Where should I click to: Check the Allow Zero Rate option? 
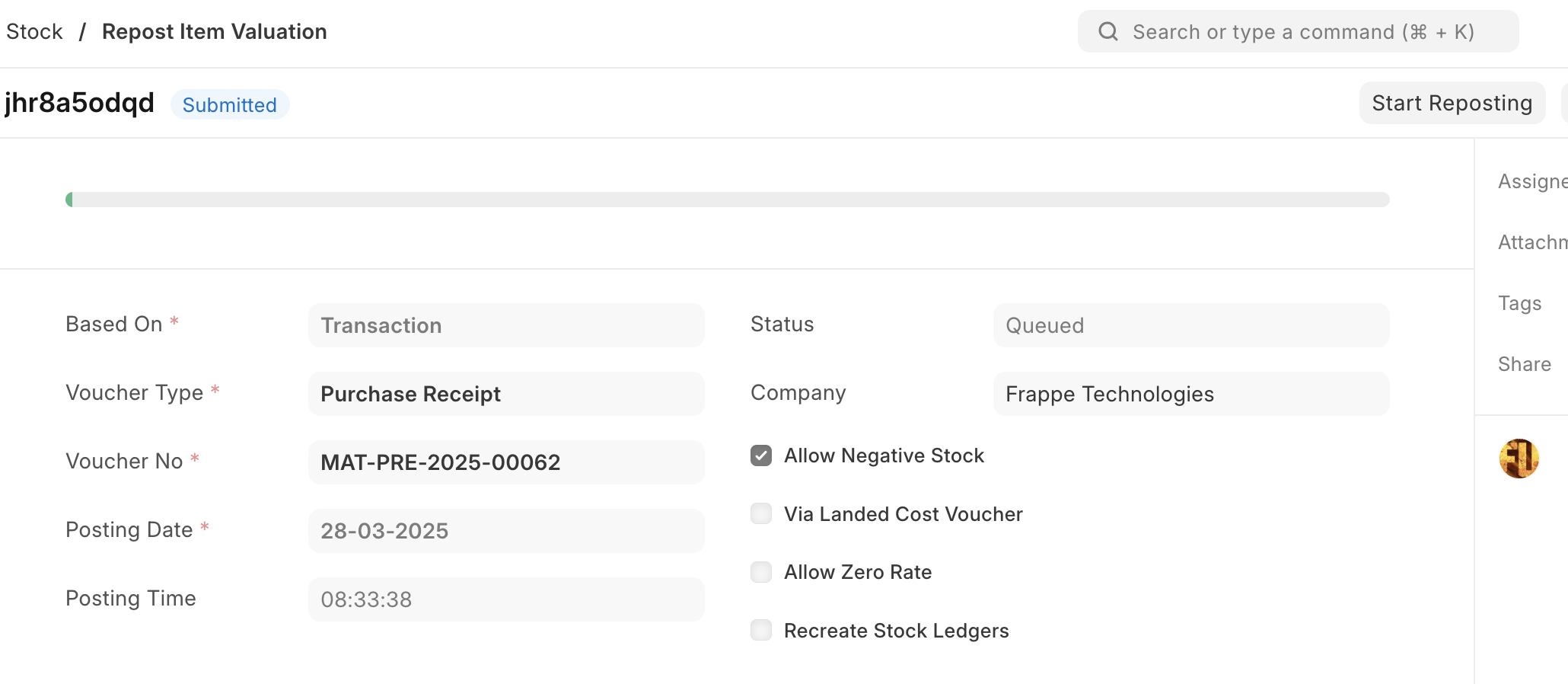[761, 572]
